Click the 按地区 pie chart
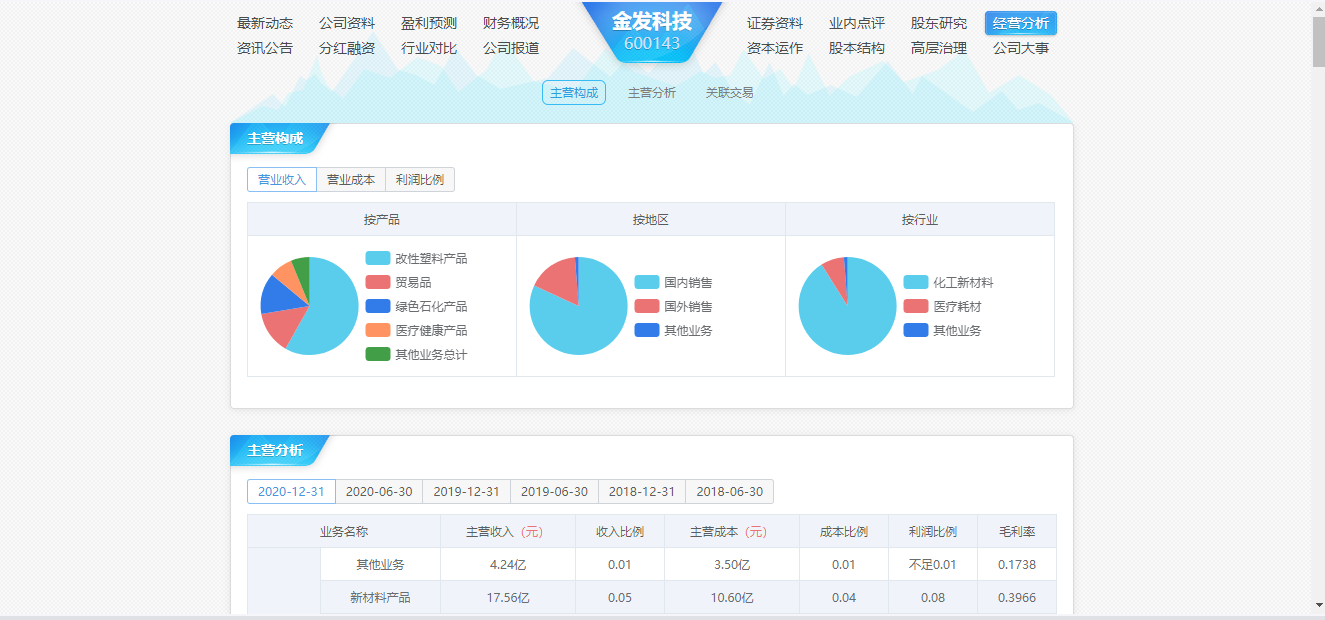Screen dimensions: 1325x620 click(578, 306)
